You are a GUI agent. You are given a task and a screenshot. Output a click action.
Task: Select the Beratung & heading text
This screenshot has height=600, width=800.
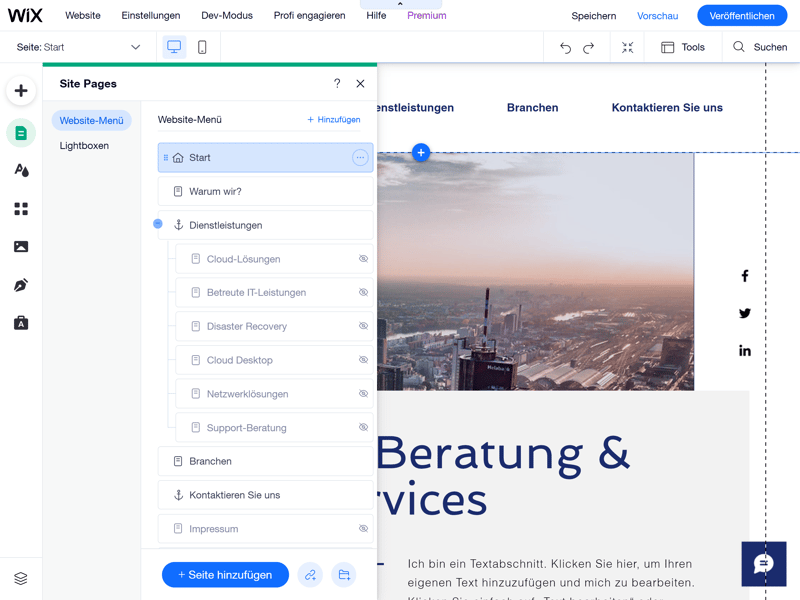[x=504, y=454]
